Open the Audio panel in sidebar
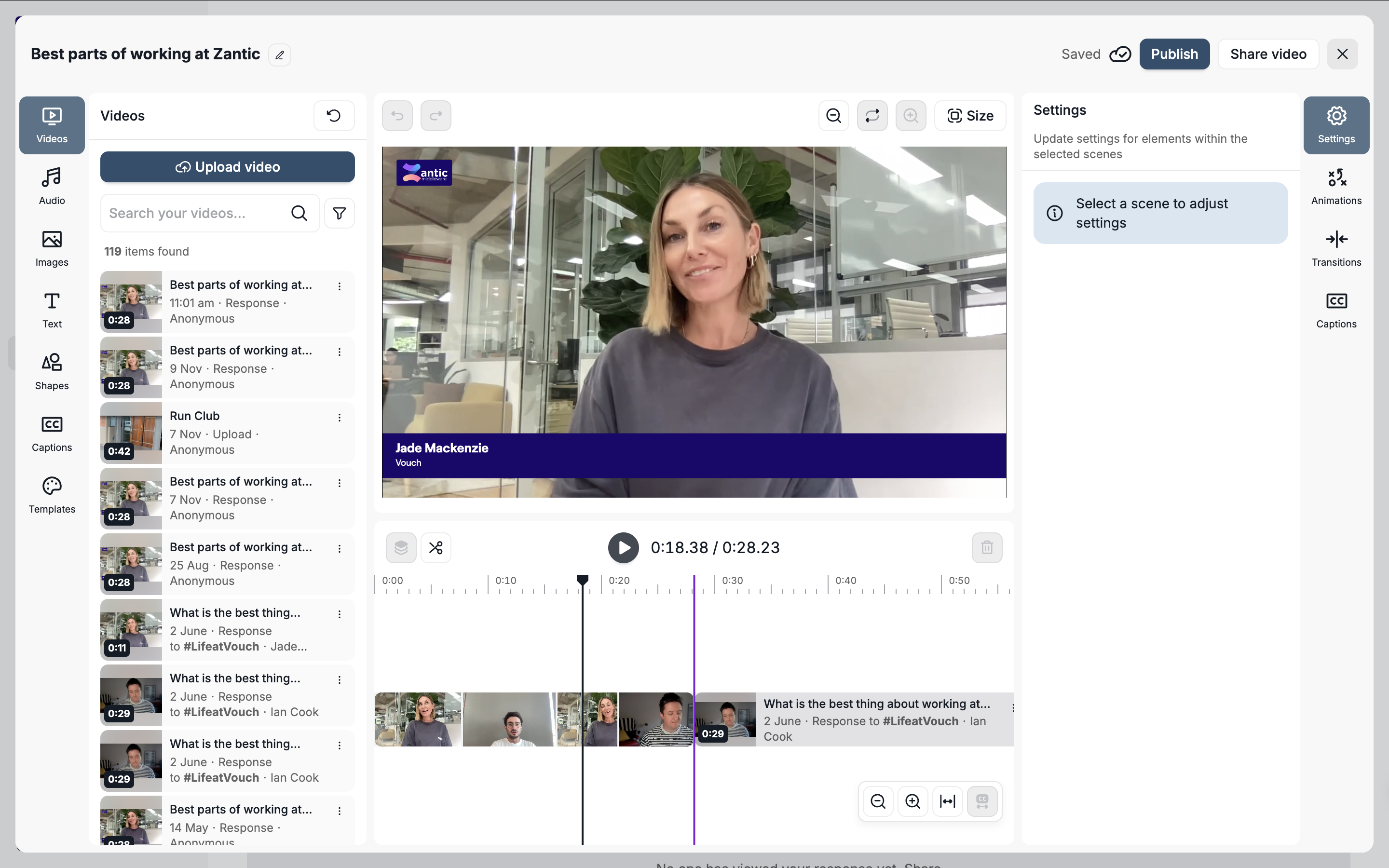 tap(52, 186)
